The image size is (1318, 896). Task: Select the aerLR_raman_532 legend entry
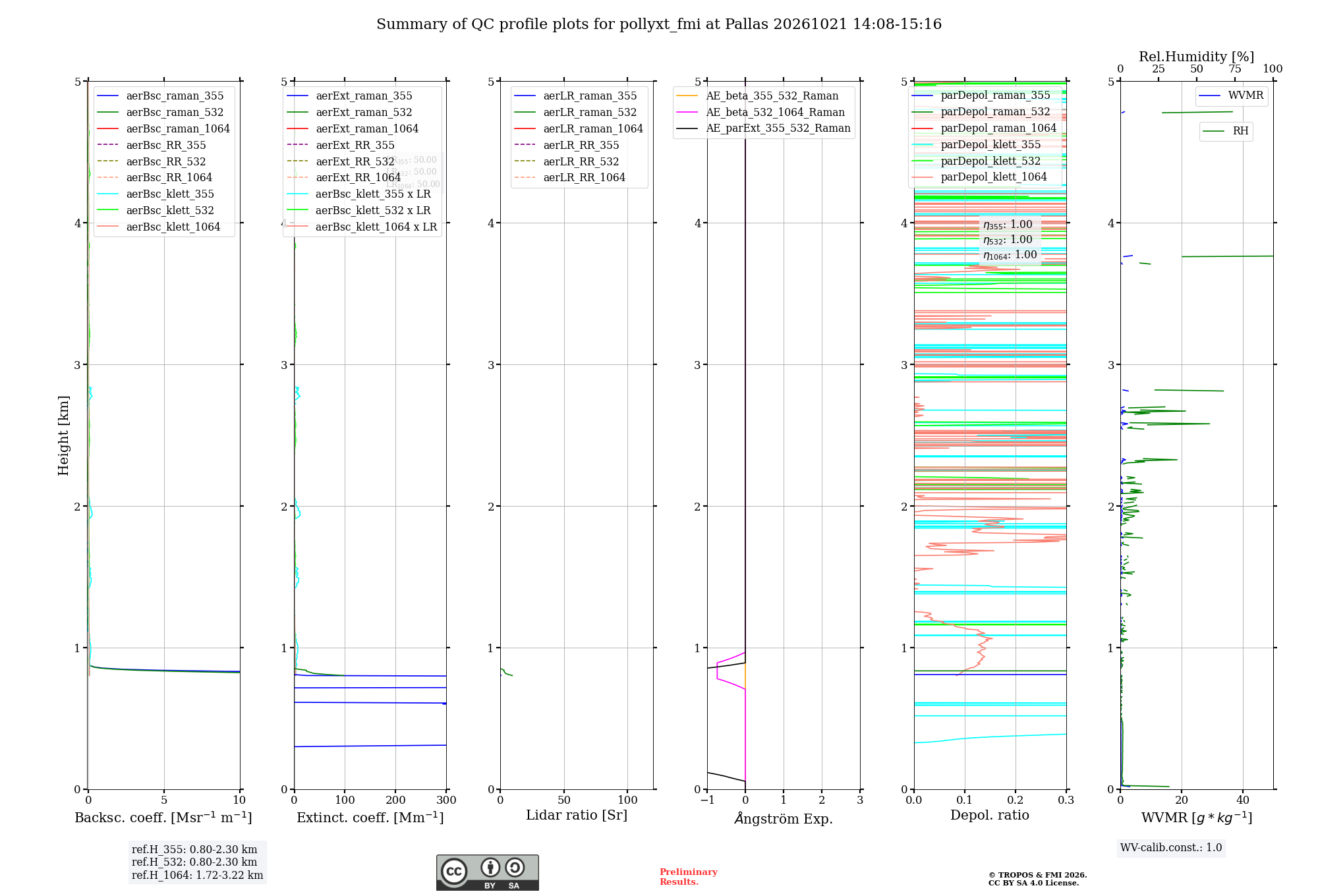(x=575, y=113)
